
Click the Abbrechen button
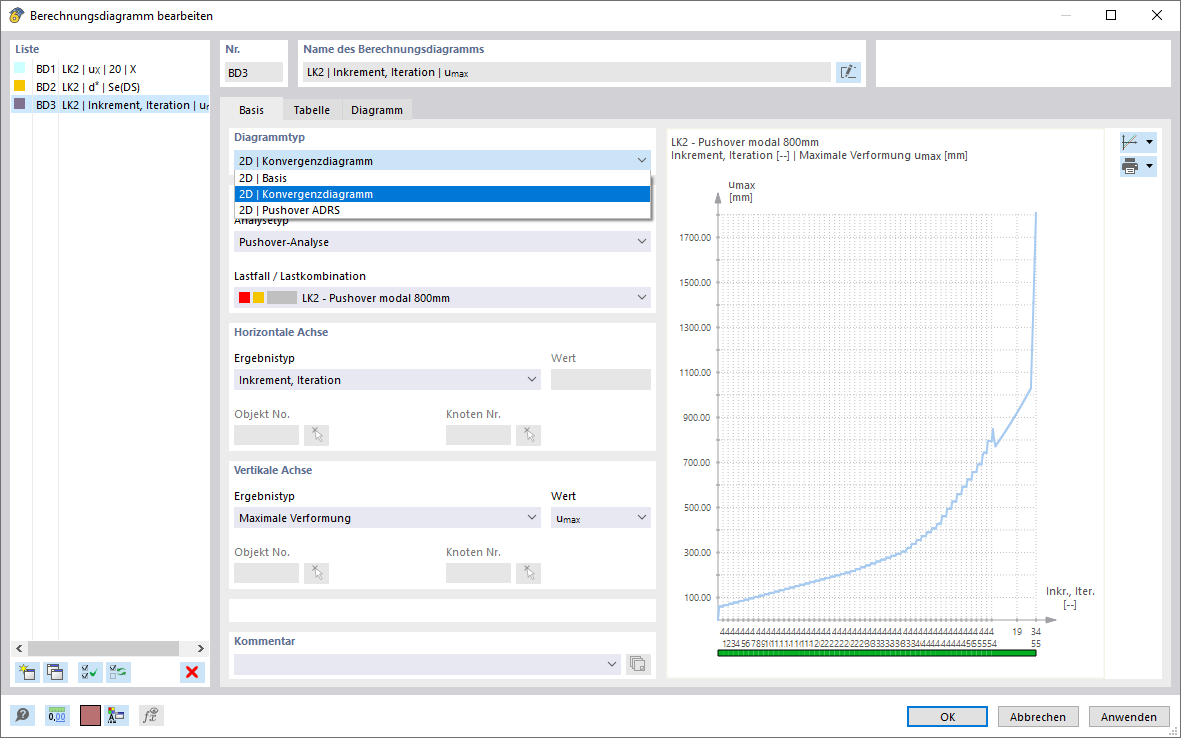(1038, 717)
